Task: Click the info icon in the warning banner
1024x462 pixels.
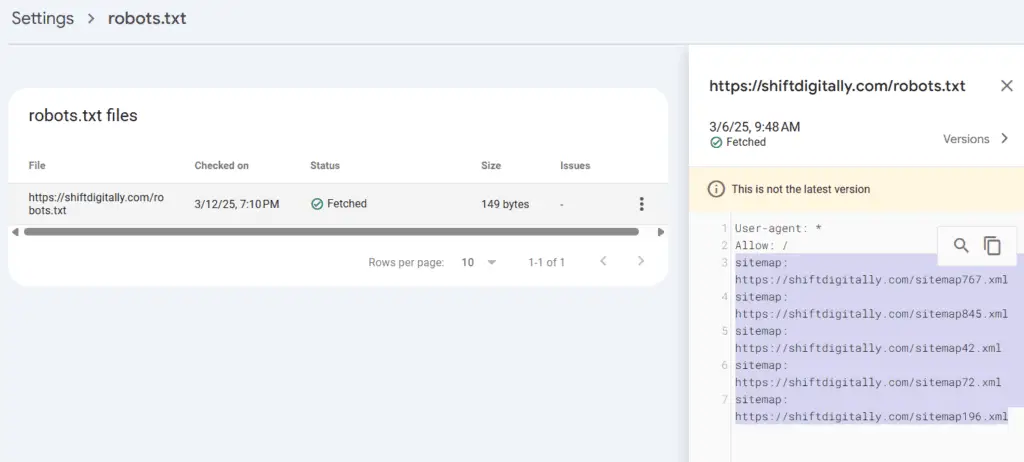Action: click(716, 189)
